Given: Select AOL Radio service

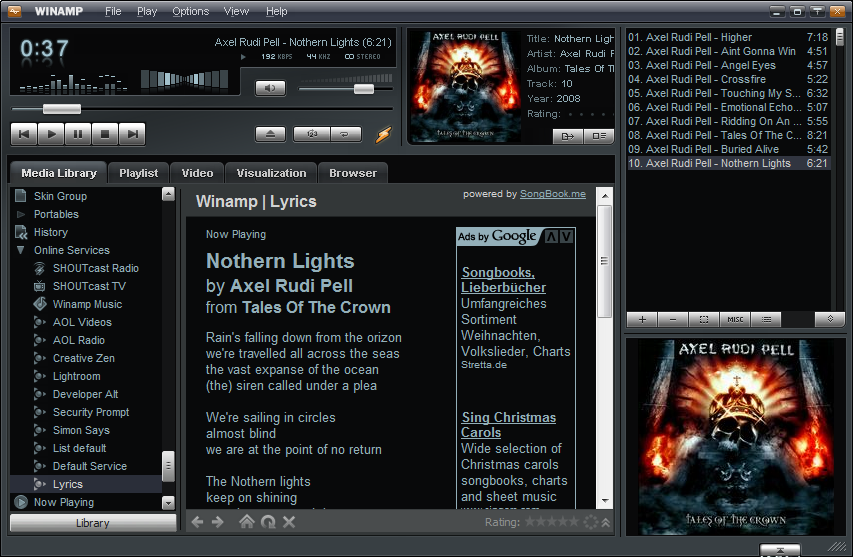Looking at the screenshot, I should (x=78, y=340).
